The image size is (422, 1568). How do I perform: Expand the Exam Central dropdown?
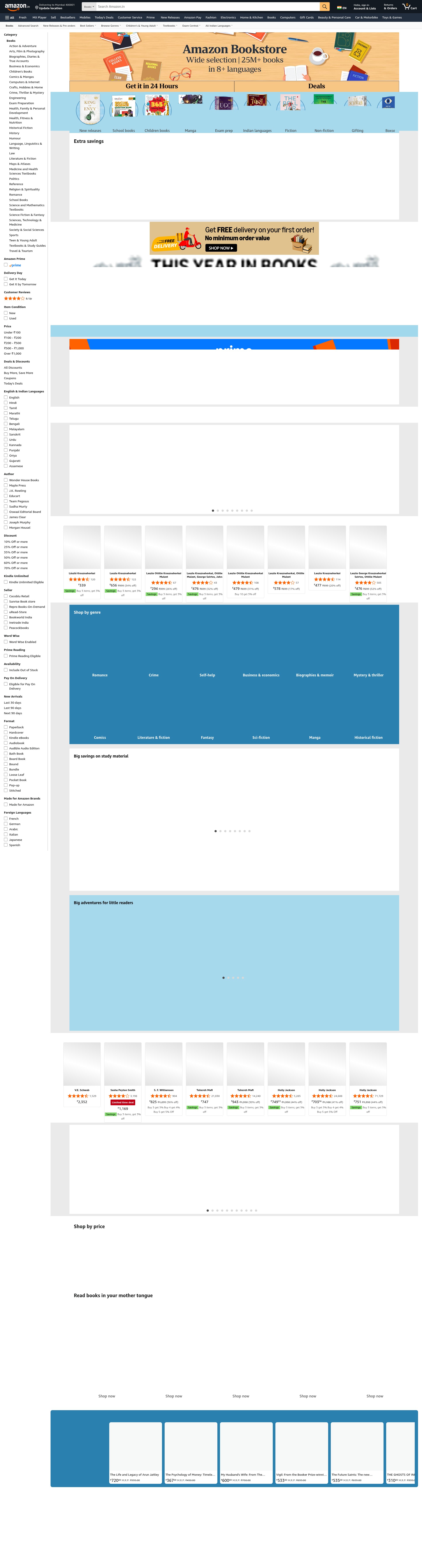[x=191, y=25]
